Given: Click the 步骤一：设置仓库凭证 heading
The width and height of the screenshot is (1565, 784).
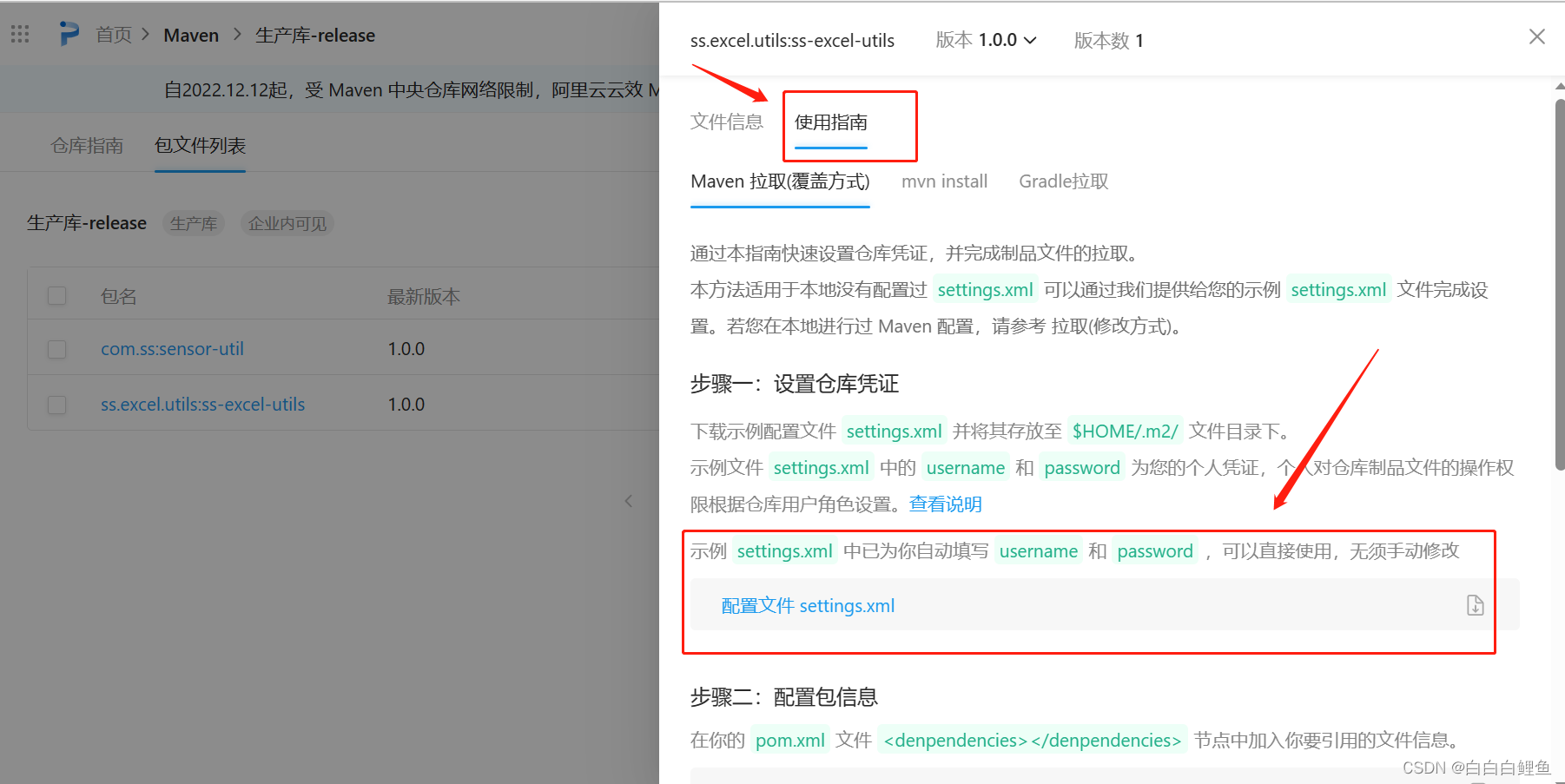Looking at the screenshot, I should [794, 384].
